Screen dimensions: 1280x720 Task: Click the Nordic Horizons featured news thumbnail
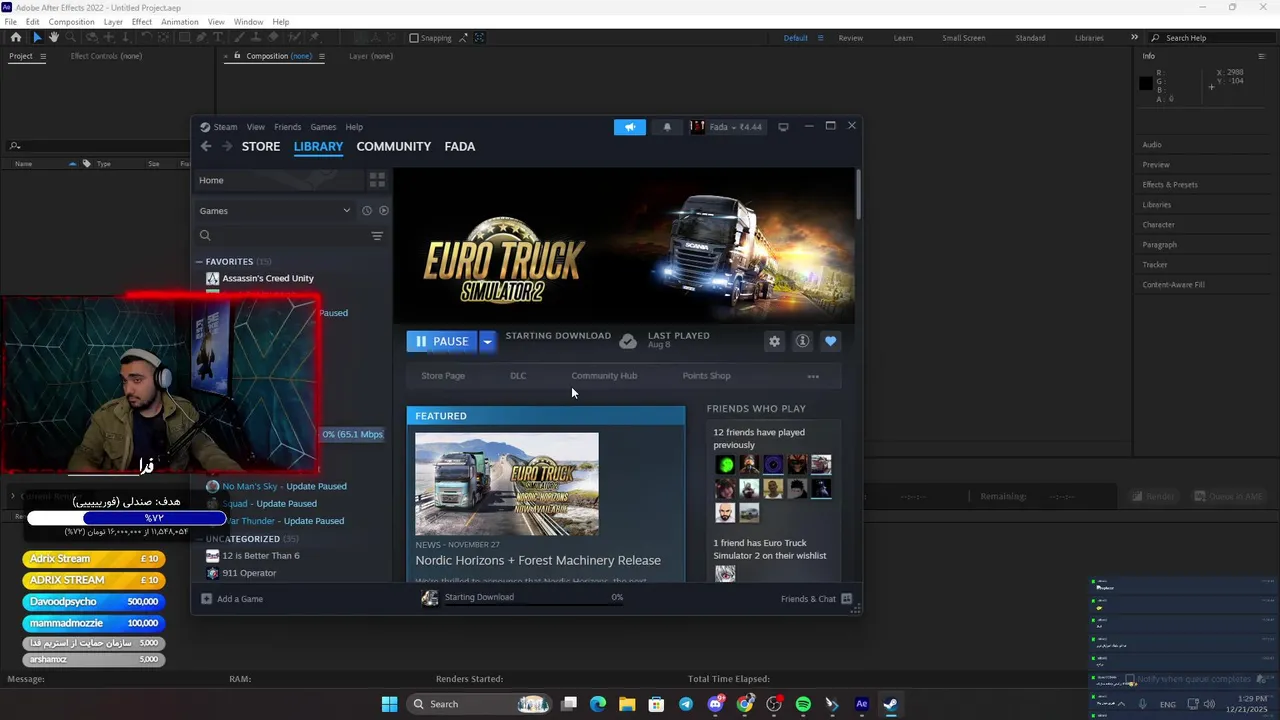coord(507,484)
